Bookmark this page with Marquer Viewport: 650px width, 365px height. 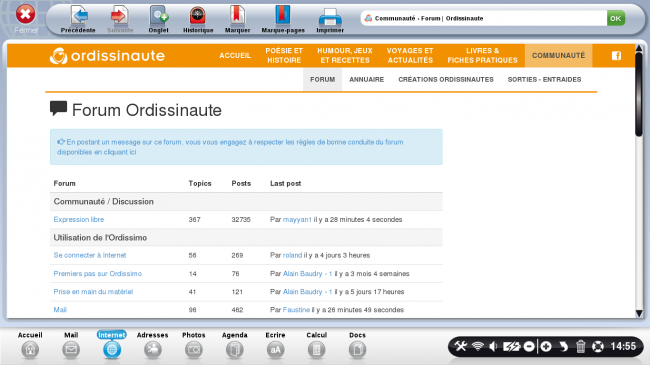(x=237, y=19)
